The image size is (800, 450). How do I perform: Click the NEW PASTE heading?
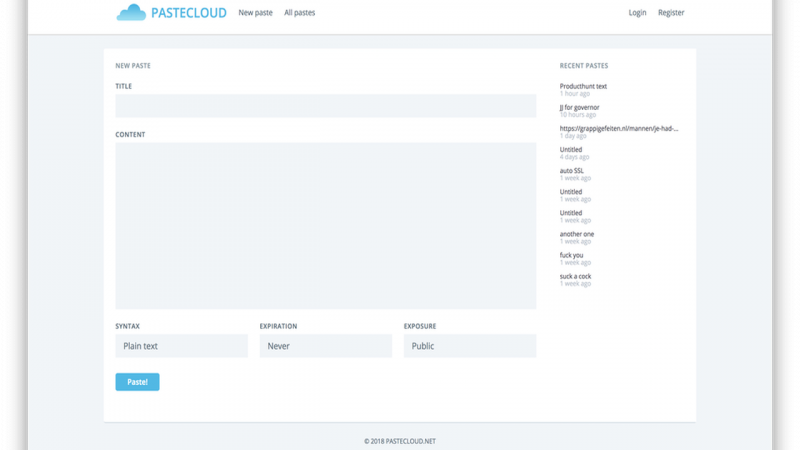pyautogui.click(x=133, y=66)
